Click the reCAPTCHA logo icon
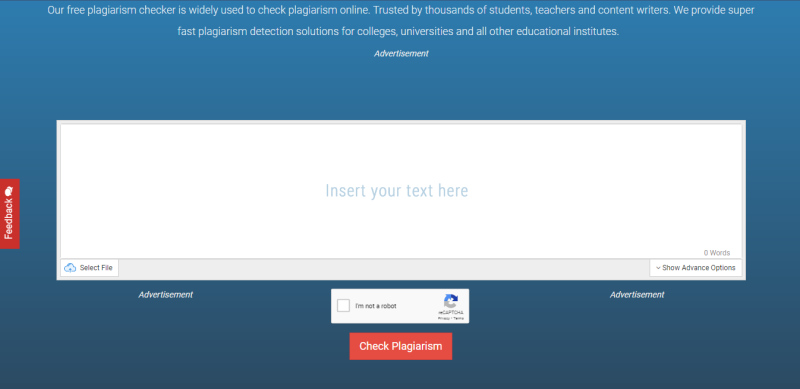Screen dimensions: 800x389 click(x=451, y=301)
